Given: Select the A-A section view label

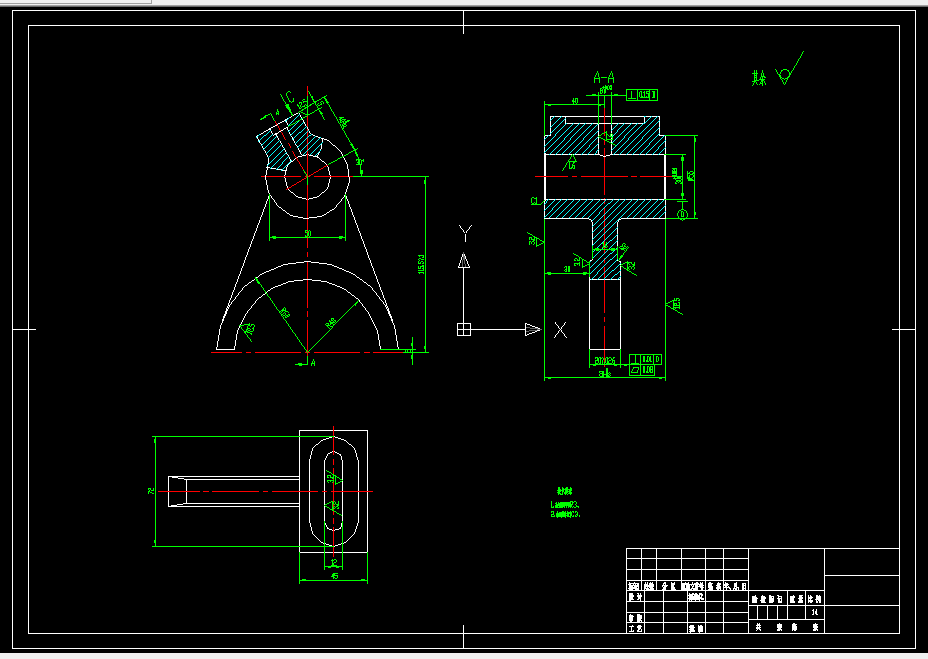Looking at the screenshot, I should click(604, 78).
